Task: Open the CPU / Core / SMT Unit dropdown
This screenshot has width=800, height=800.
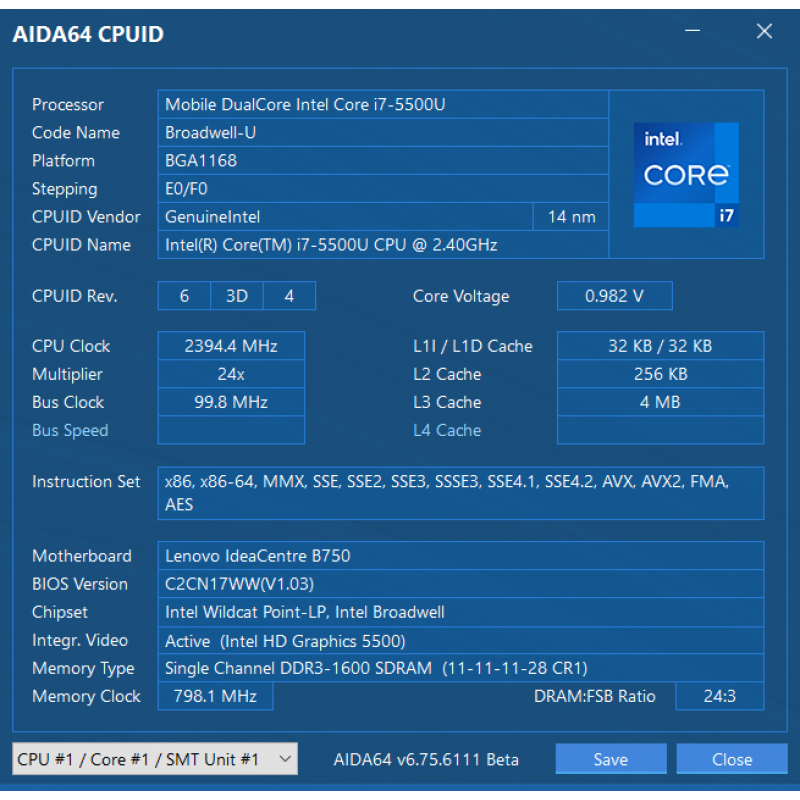Action: point(155,759)
